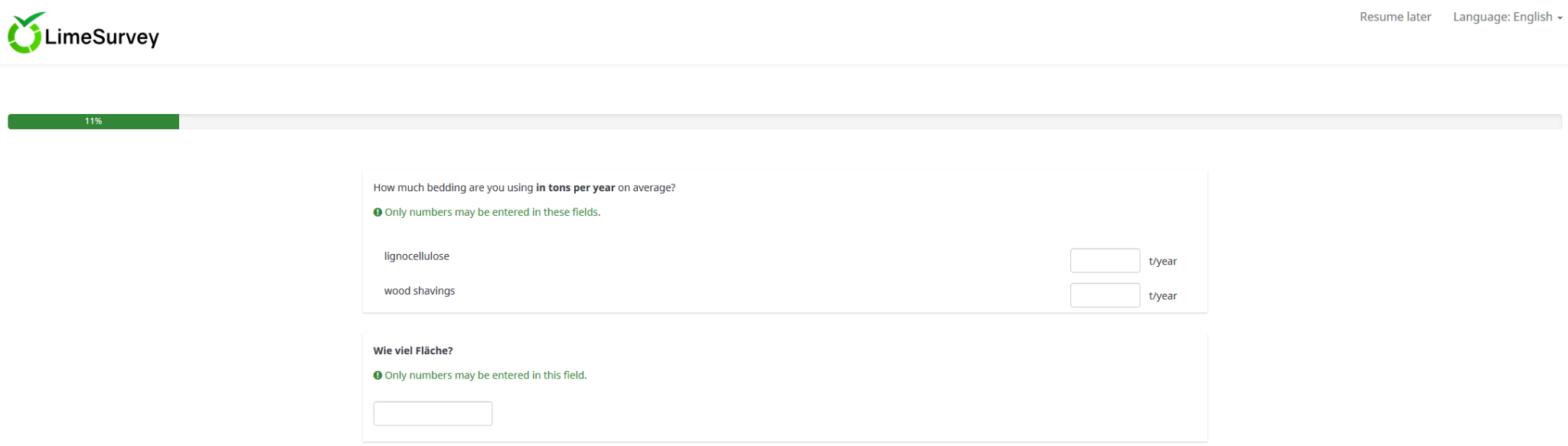Viewport: 1568px width, 446px height.
Task: Focus the wood shavings tons input field
Action: click(x=1104, y=295)
